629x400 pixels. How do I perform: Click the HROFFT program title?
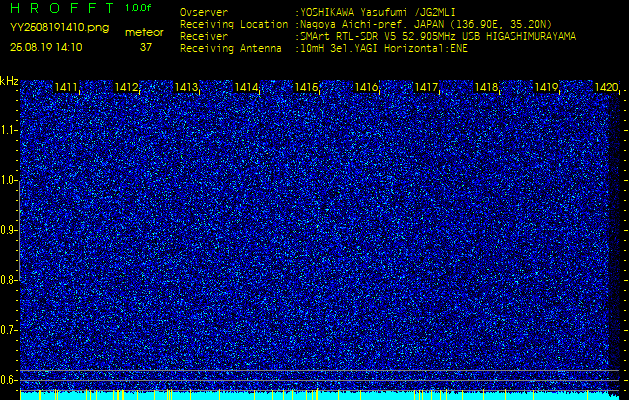click(63, 8)
